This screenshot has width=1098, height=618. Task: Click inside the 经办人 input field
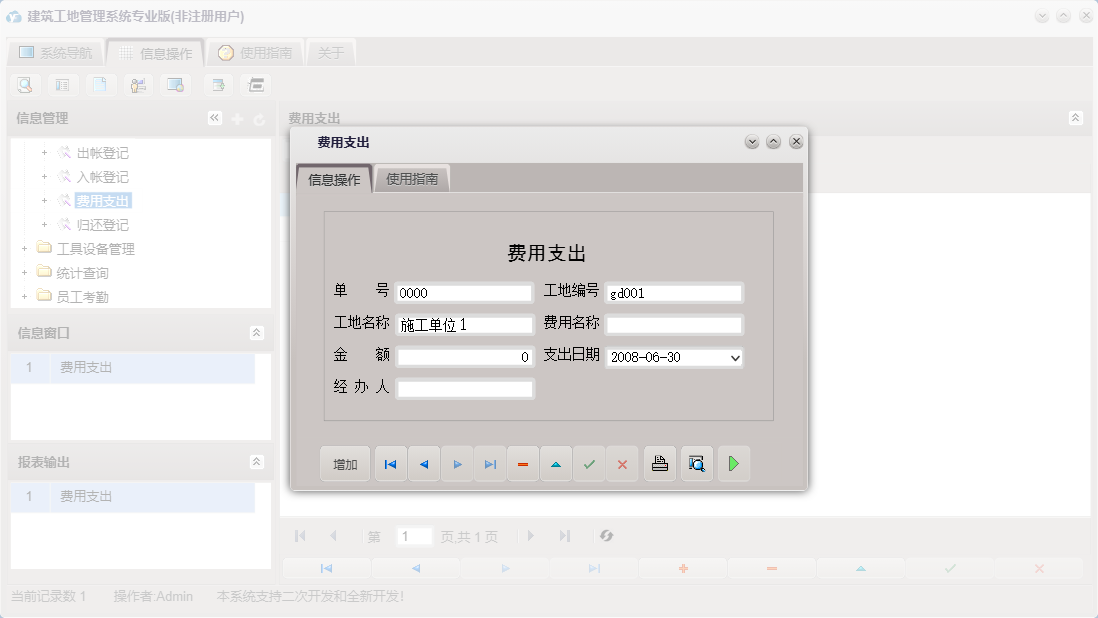coord(464,388)
